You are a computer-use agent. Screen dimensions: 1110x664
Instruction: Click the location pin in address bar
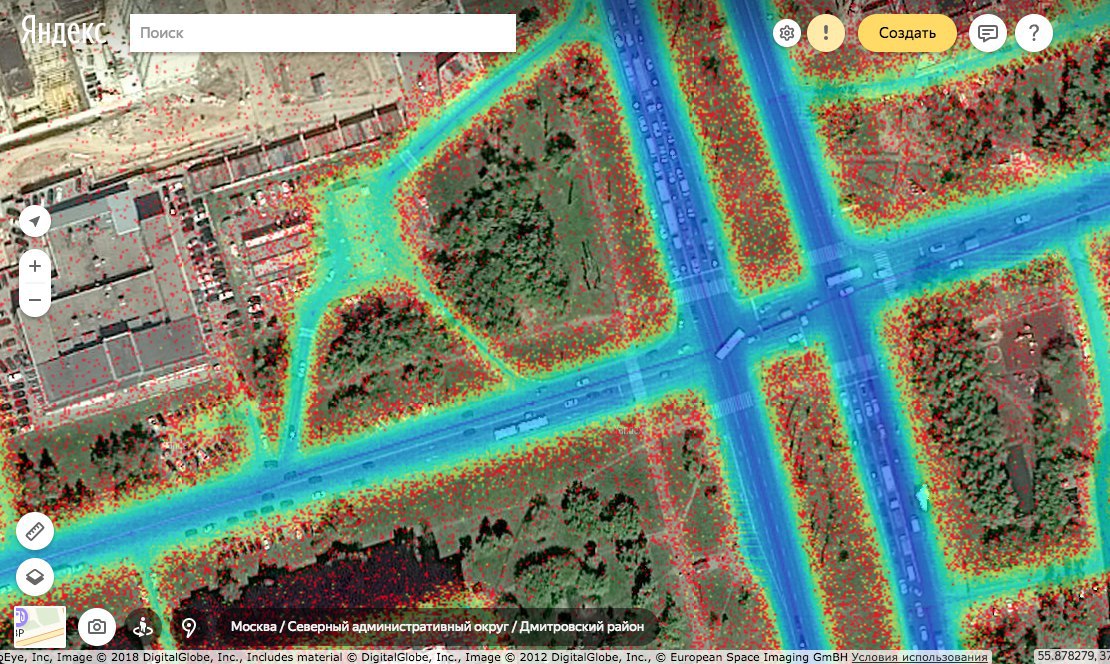coord(189,627)
